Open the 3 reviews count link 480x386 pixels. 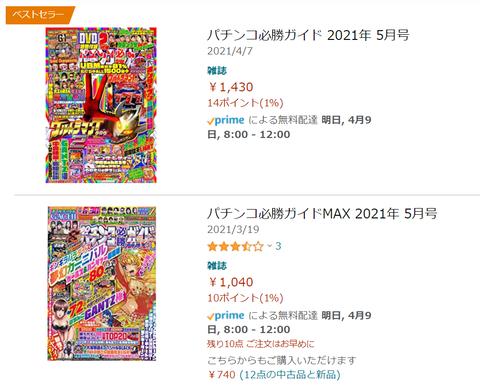pyautogui.click(x=278, y=246)
